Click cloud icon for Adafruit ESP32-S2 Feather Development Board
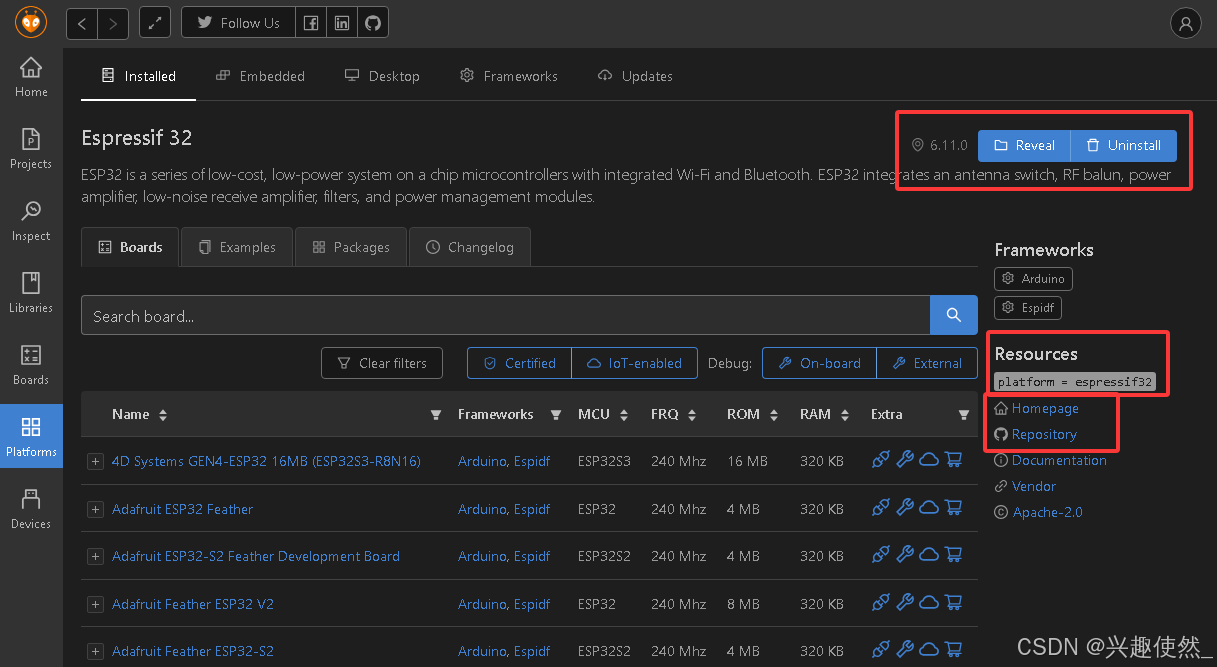Screen dimensions: 1217x667 click(x=929, y=555)
